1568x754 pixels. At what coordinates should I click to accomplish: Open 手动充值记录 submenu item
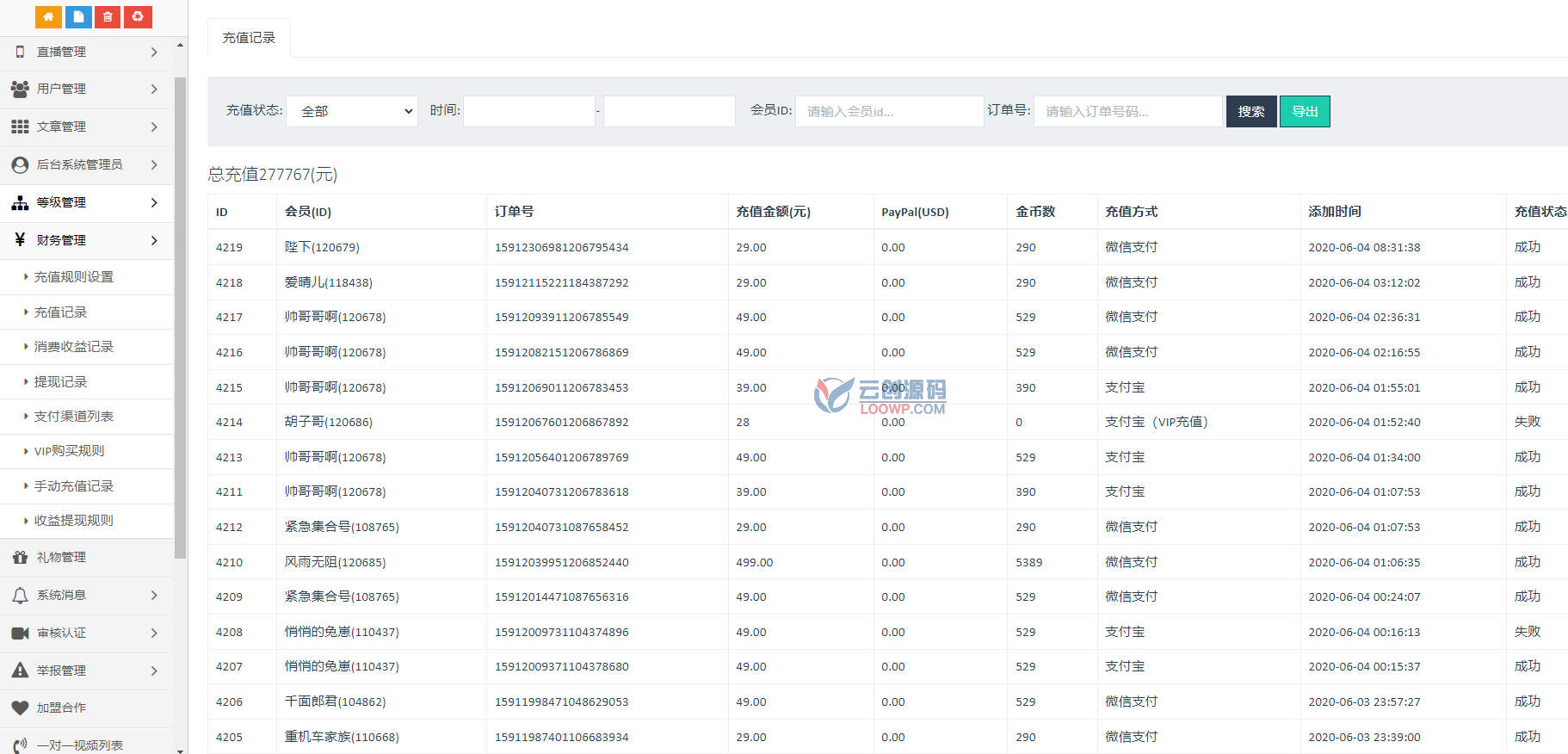coord(73,485)
